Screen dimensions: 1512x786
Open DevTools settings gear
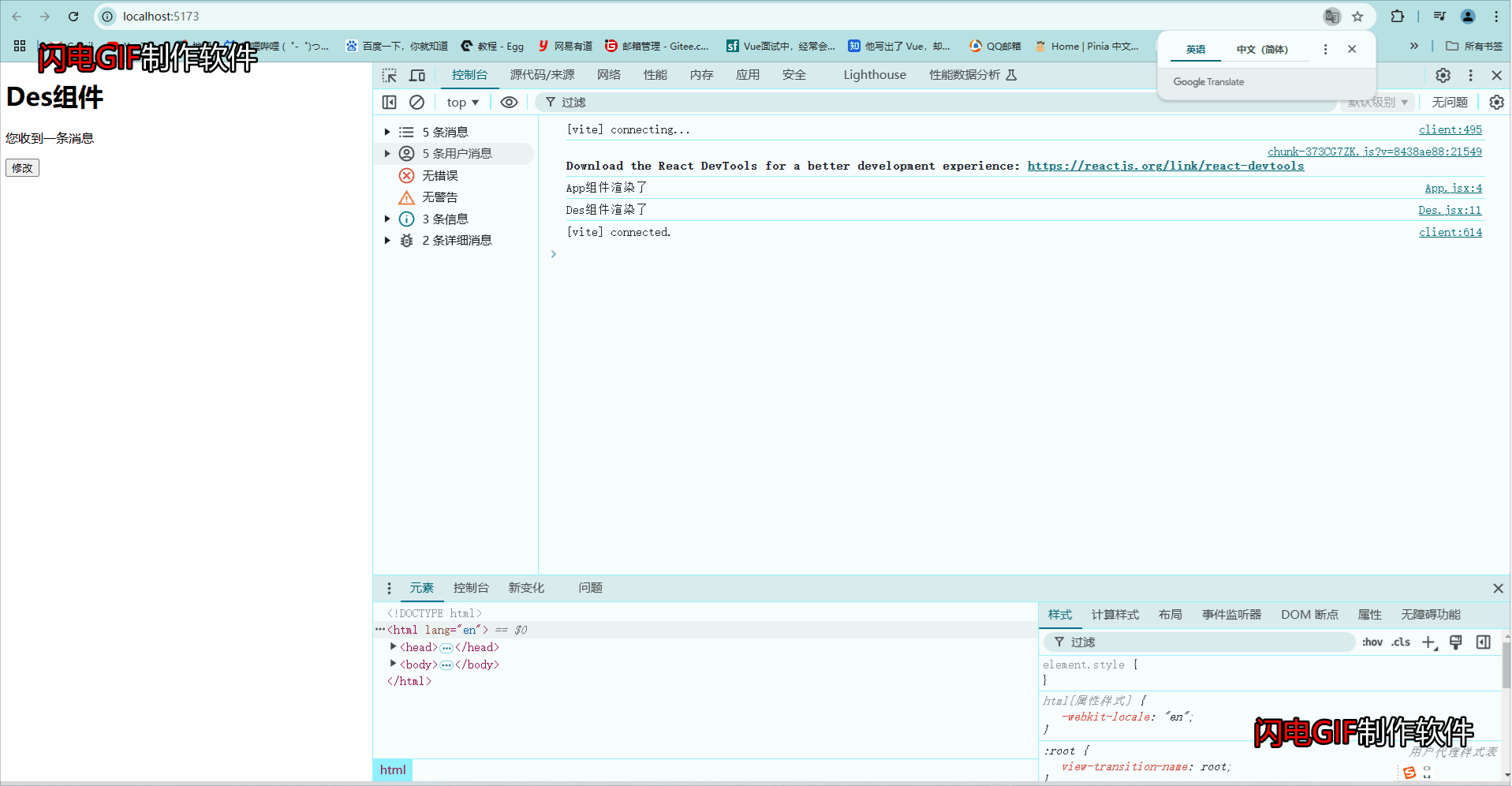coord(1443,75)
